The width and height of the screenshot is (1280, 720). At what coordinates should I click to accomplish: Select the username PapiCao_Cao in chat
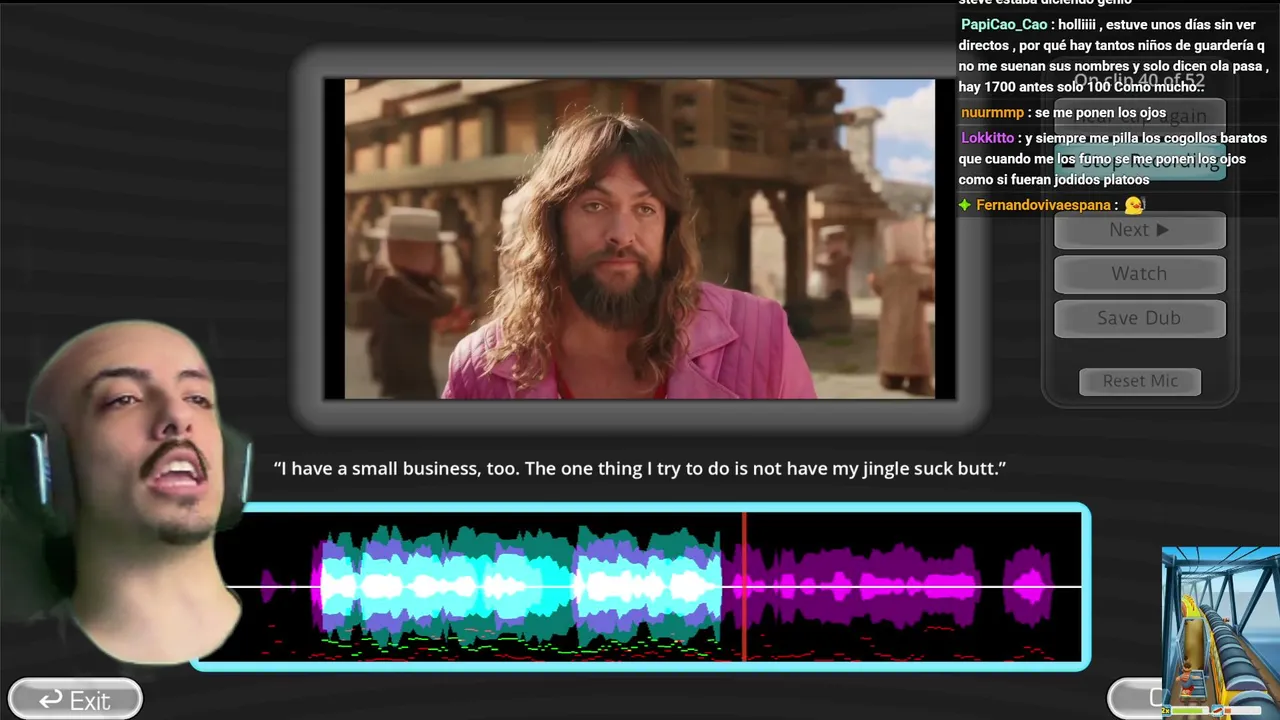(x=1004, y=25)
